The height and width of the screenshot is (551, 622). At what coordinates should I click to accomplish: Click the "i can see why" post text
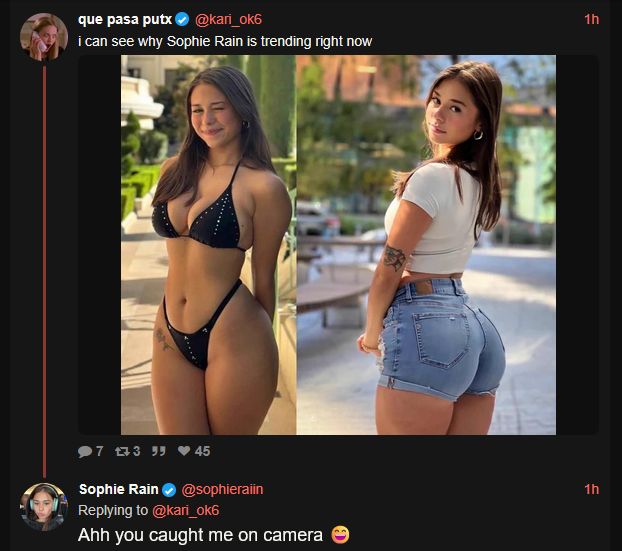coord(225,41)
